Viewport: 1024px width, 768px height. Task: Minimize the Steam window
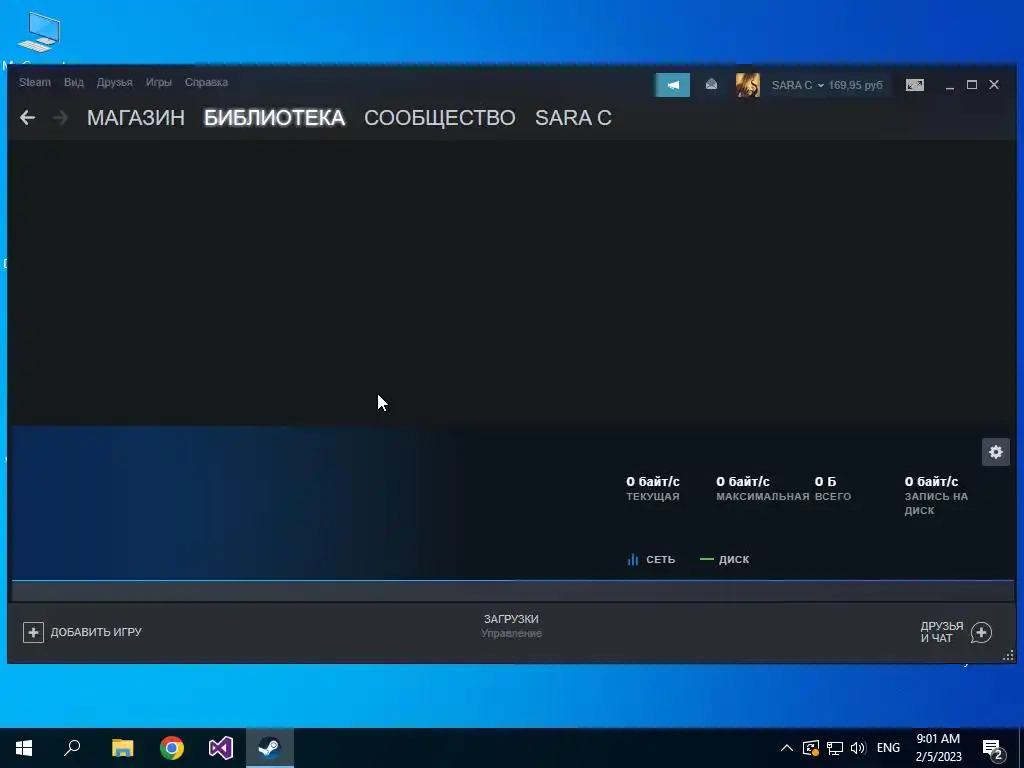pyautogui.click(x=950, y=86)
